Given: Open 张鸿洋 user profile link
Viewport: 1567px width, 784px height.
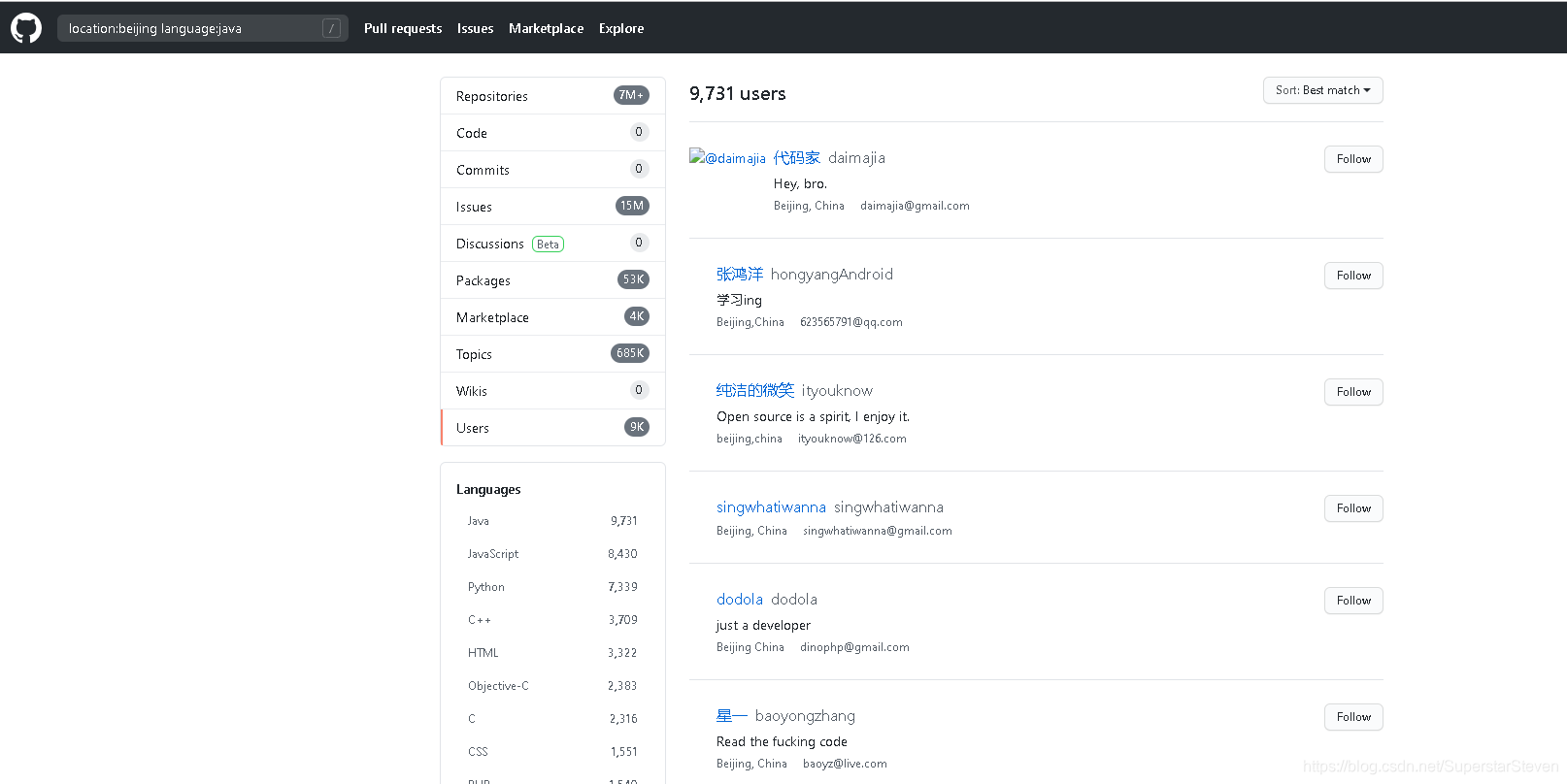Looking at the screenshot, I should point(740,274).
